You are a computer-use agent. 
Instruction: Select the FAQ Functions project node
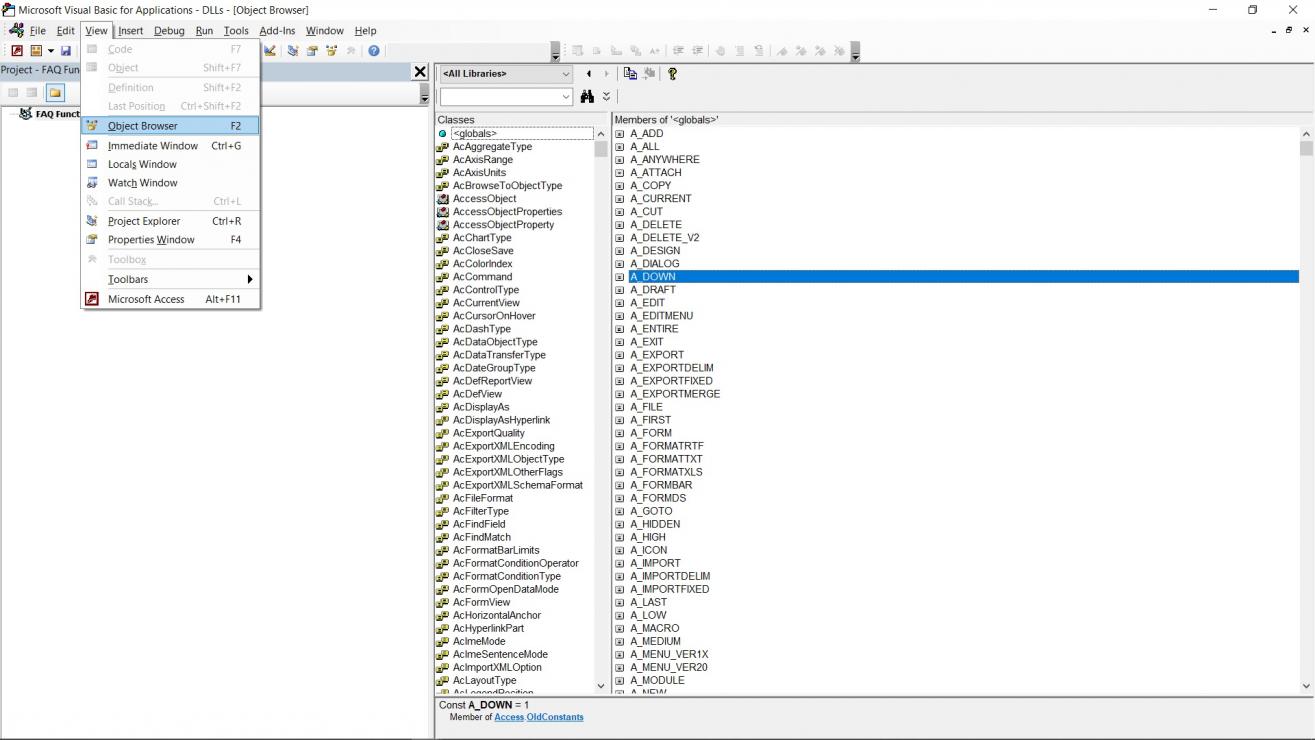pos(57,114)
